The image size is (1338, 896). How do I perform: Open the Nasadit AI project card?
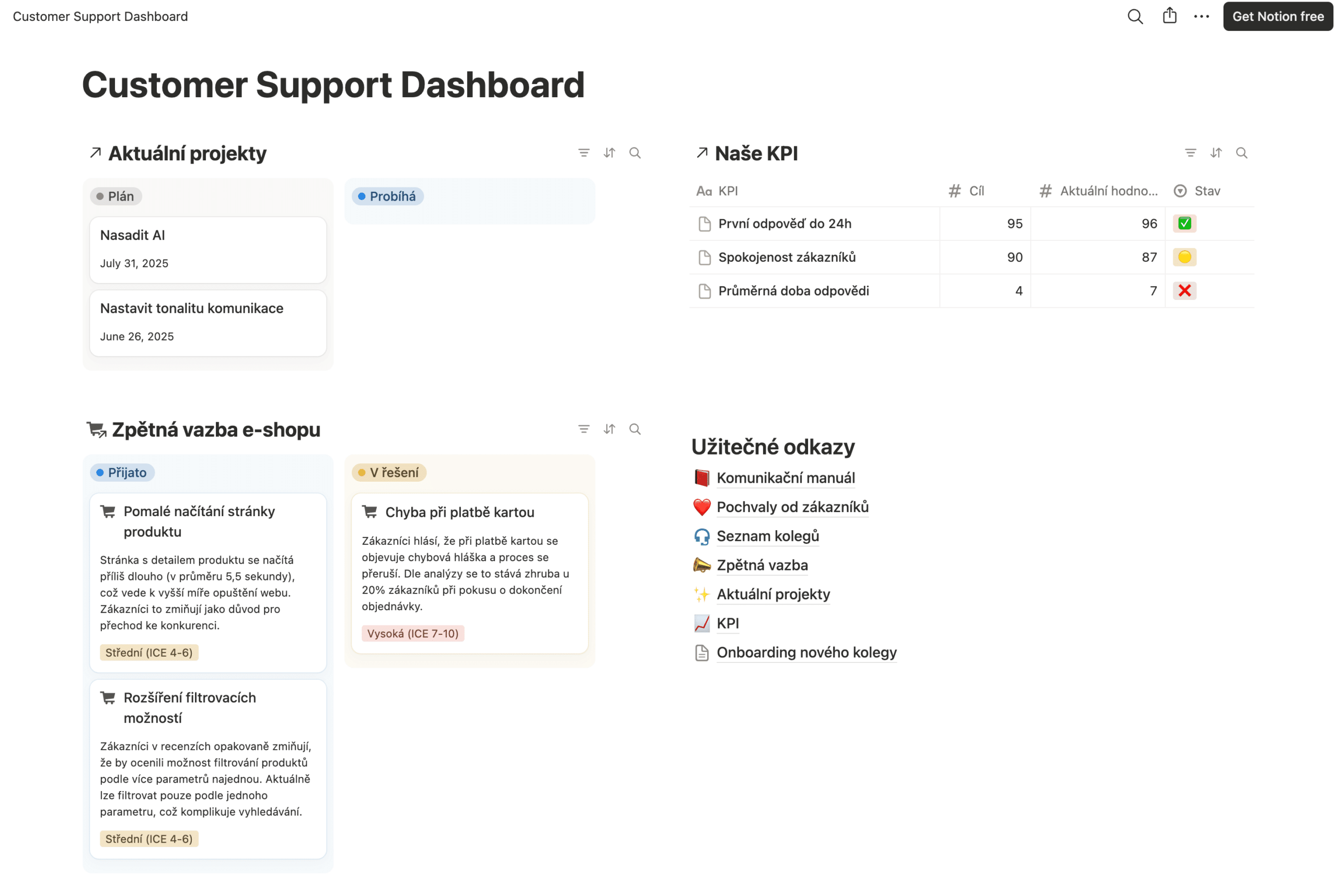[208, 249]
